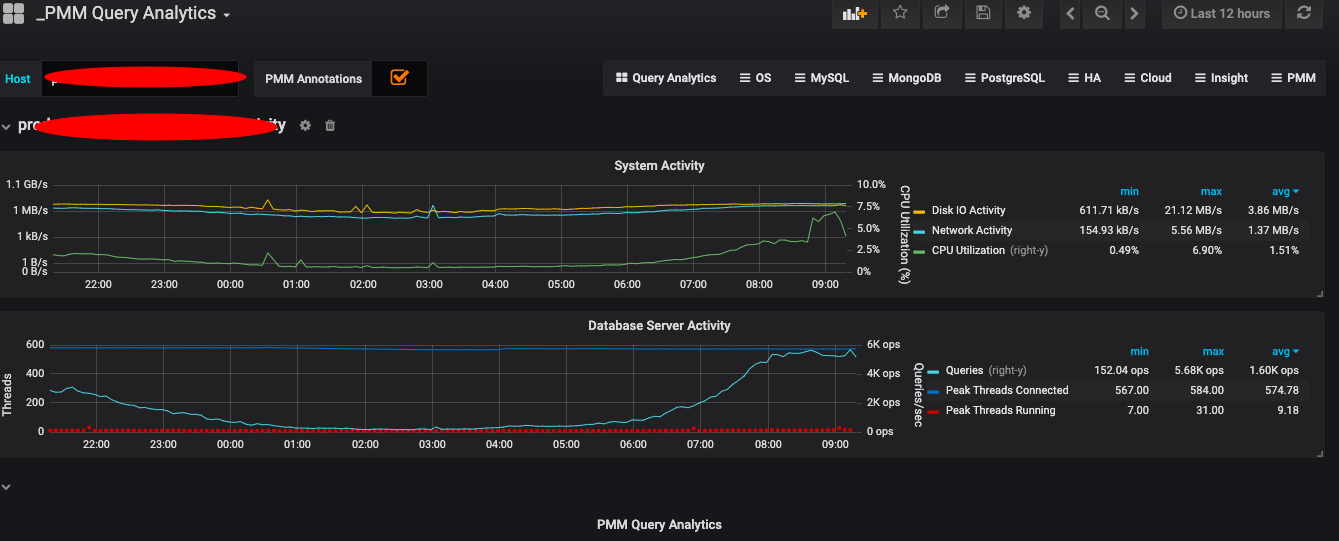The width and height of the screenshot is (1339, 541).
Task: Sort Database Server legend by min column
Action: [x=1139, y=351]
